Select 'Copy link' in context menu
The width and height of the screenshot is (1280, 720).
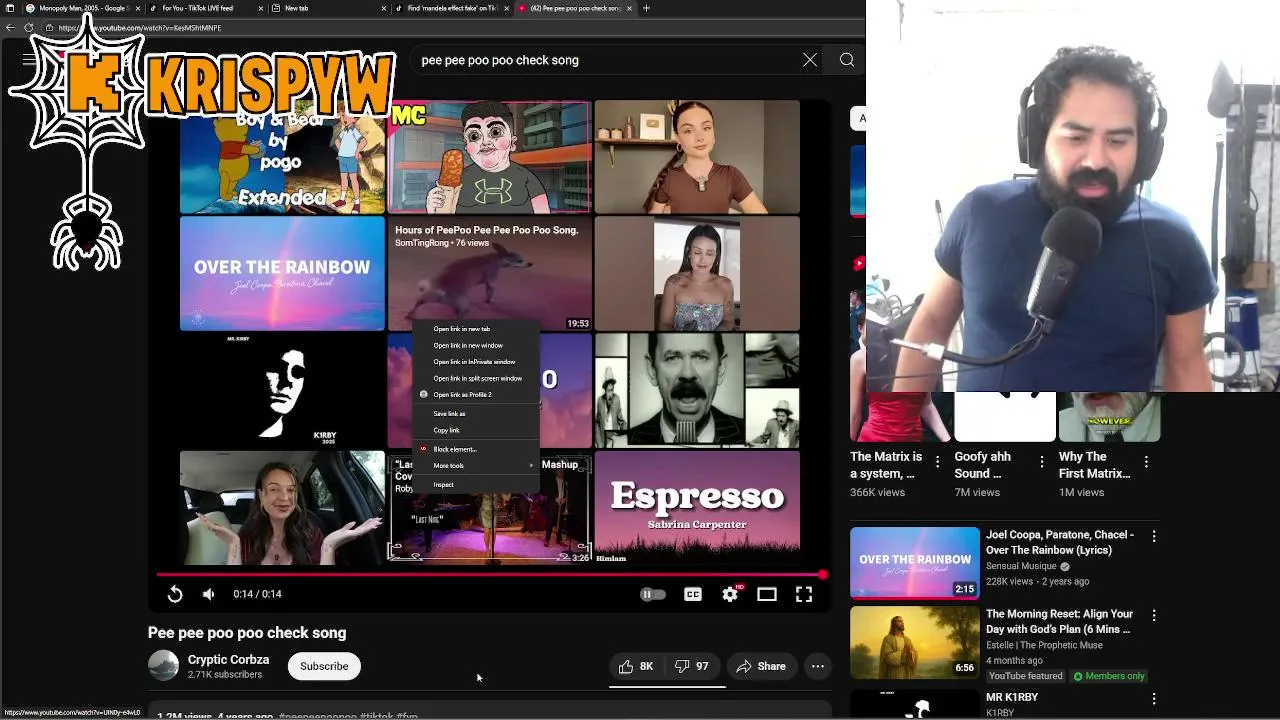click(476, 430)
